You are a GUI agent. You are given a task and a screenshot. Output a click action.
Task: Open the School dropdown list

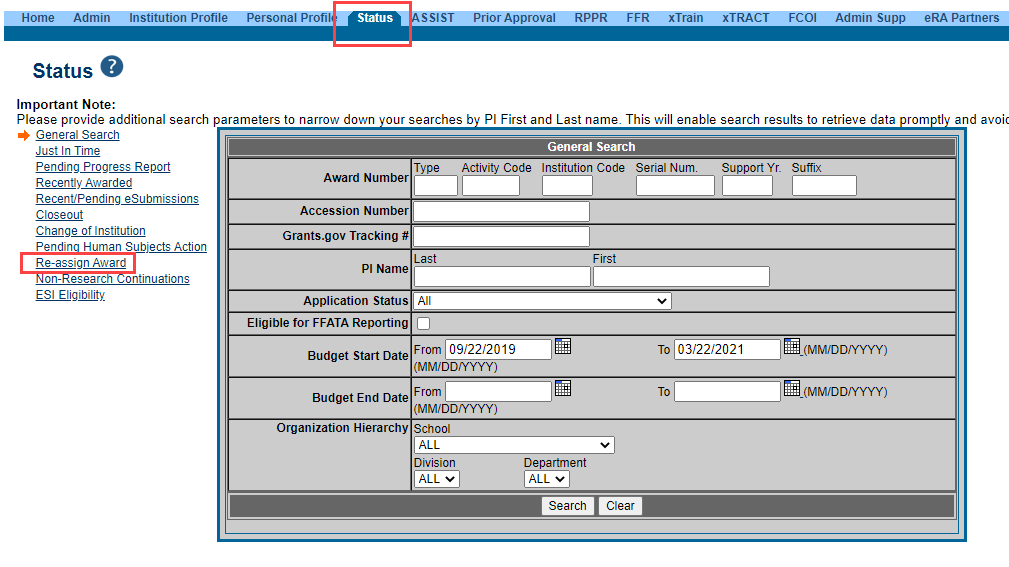pyautogui.click(x=514, y=445)
